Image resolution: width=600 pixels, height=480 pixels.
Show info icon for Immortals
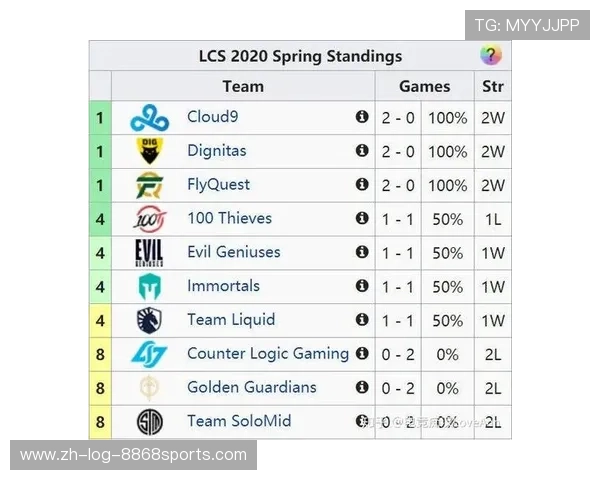click(x=362, y=286)
